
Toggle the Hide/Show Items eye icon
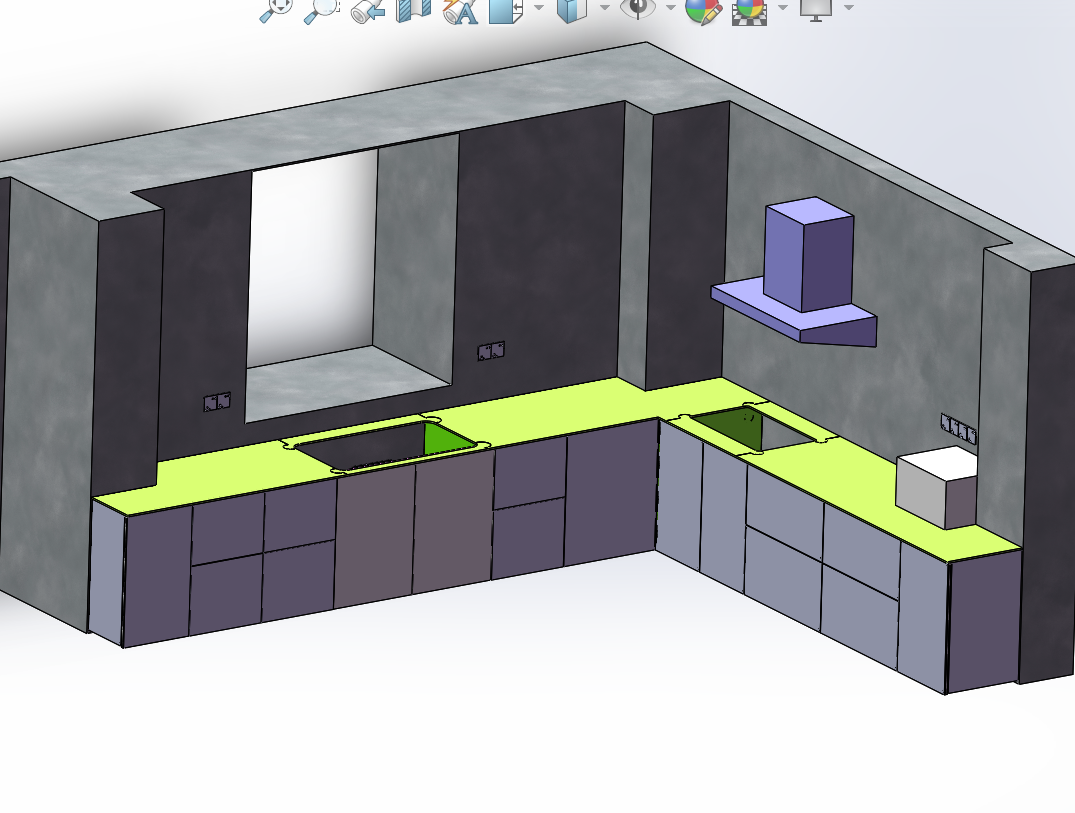(637, 9)
